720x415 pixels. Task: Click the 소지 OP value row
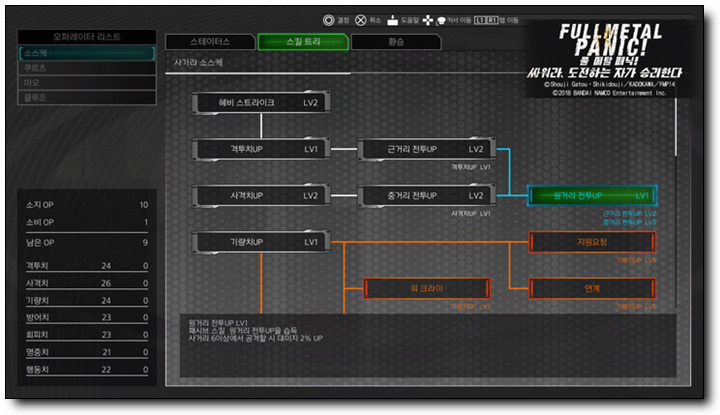tap(87, 205)
